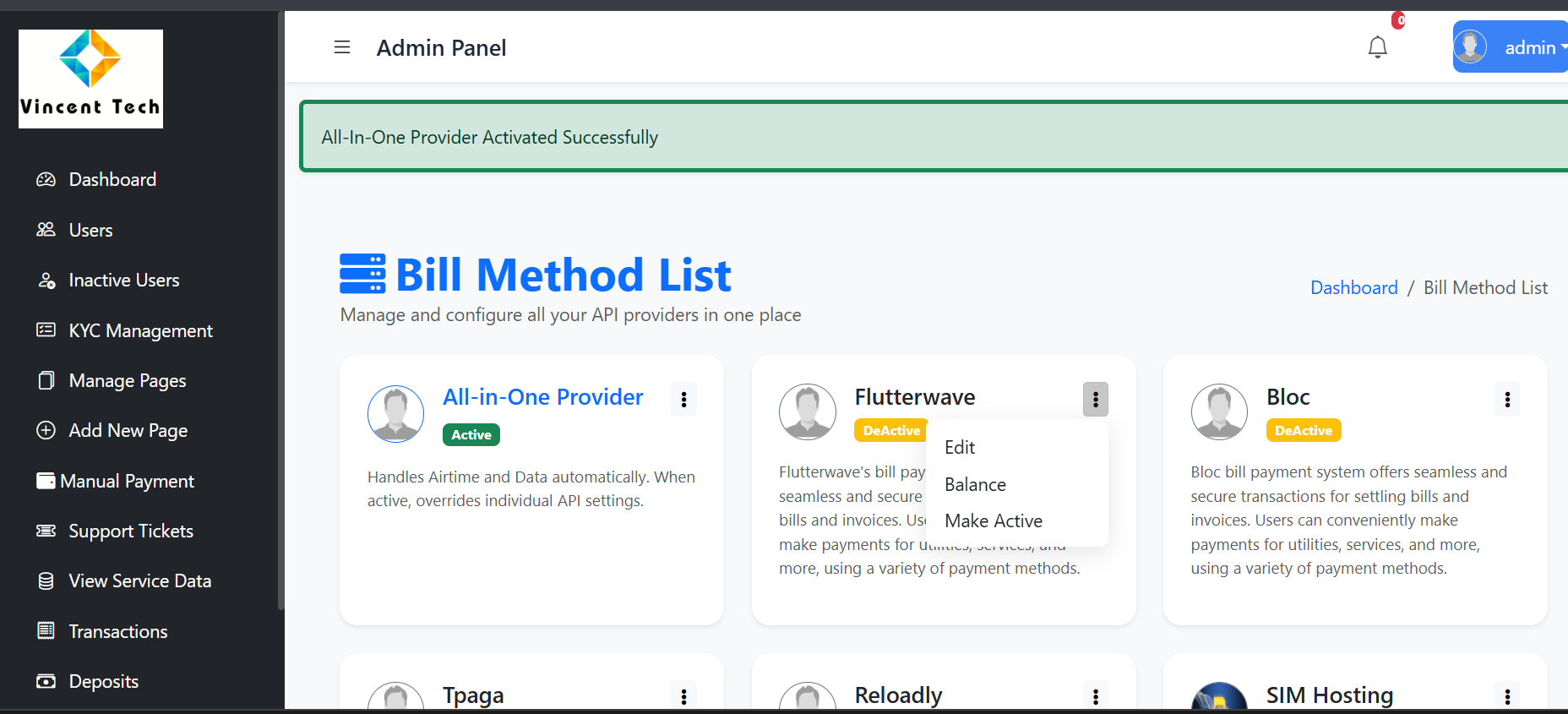The image size is (1568, 714).
Task: Click the Deposits sidebar icon
Action: point(45,681)
